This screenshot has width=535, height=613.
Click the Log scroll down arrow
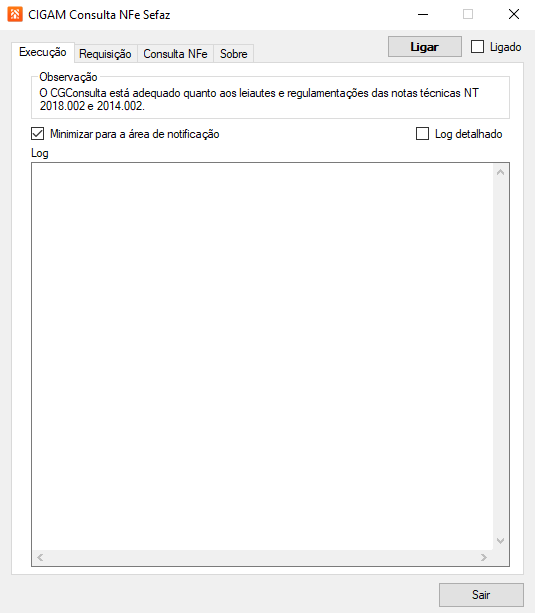500,541
